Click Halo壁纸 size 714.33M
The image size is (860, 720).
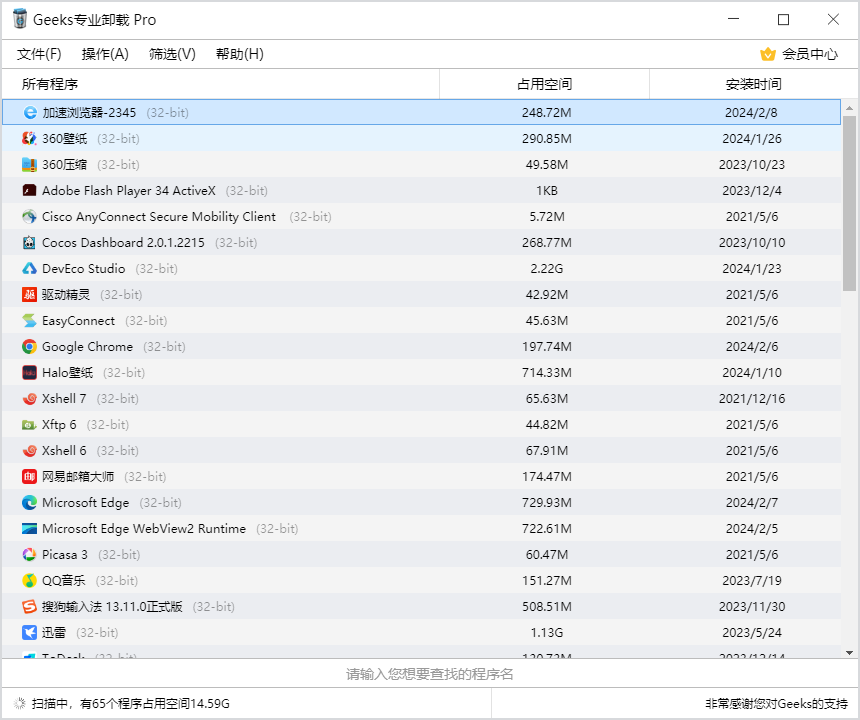(x=547, y=373)
